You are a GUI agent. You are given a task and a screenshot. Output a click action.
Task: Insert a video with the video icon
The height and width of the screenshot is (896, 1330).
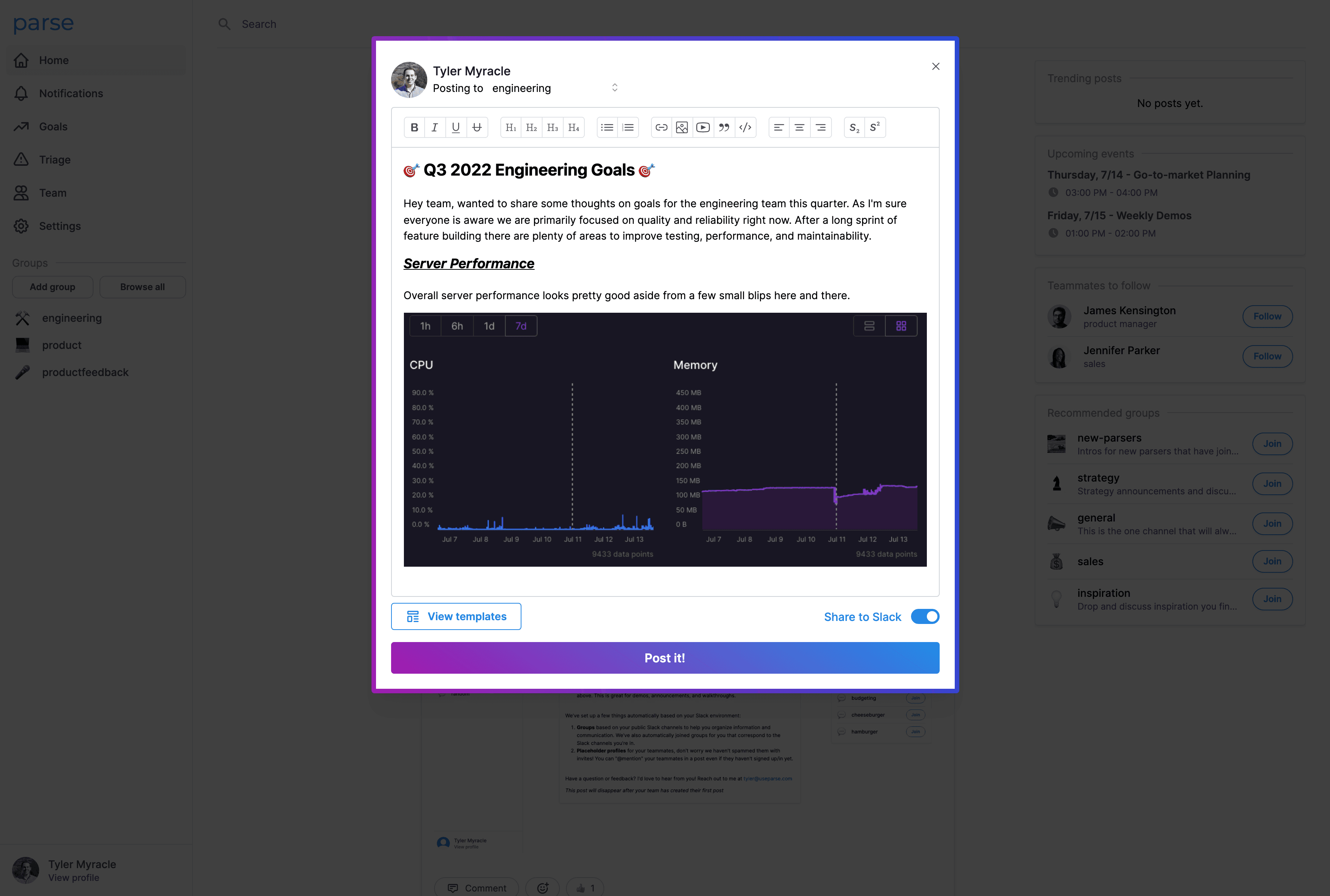[703, 127]
